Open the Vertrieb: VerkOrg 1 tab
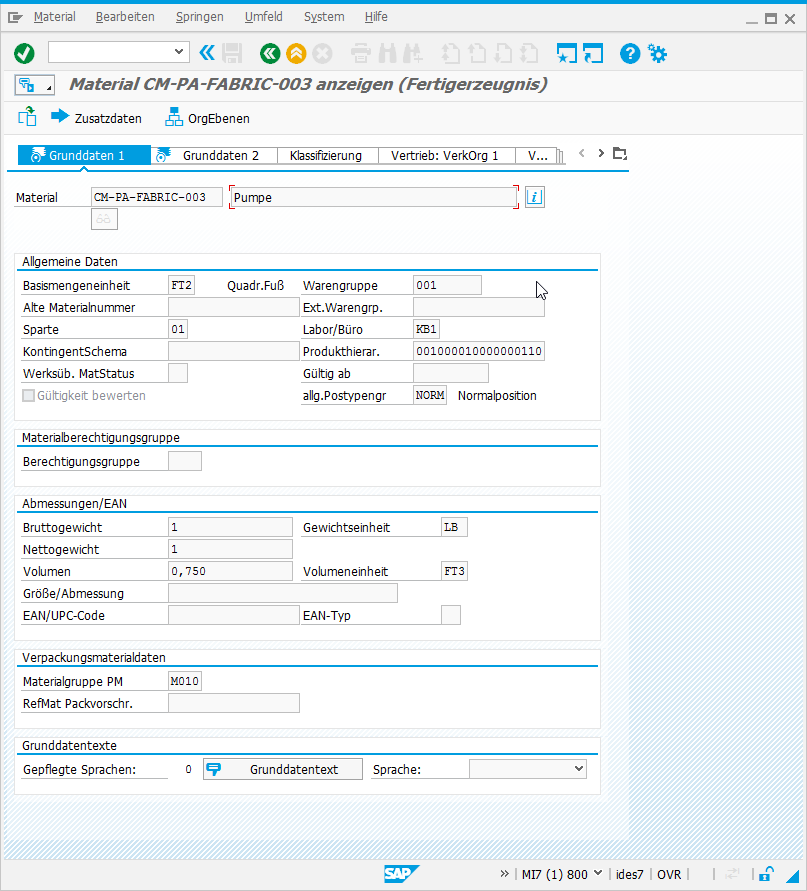Screen dimensions: 807x891 (x=447, y=155)
